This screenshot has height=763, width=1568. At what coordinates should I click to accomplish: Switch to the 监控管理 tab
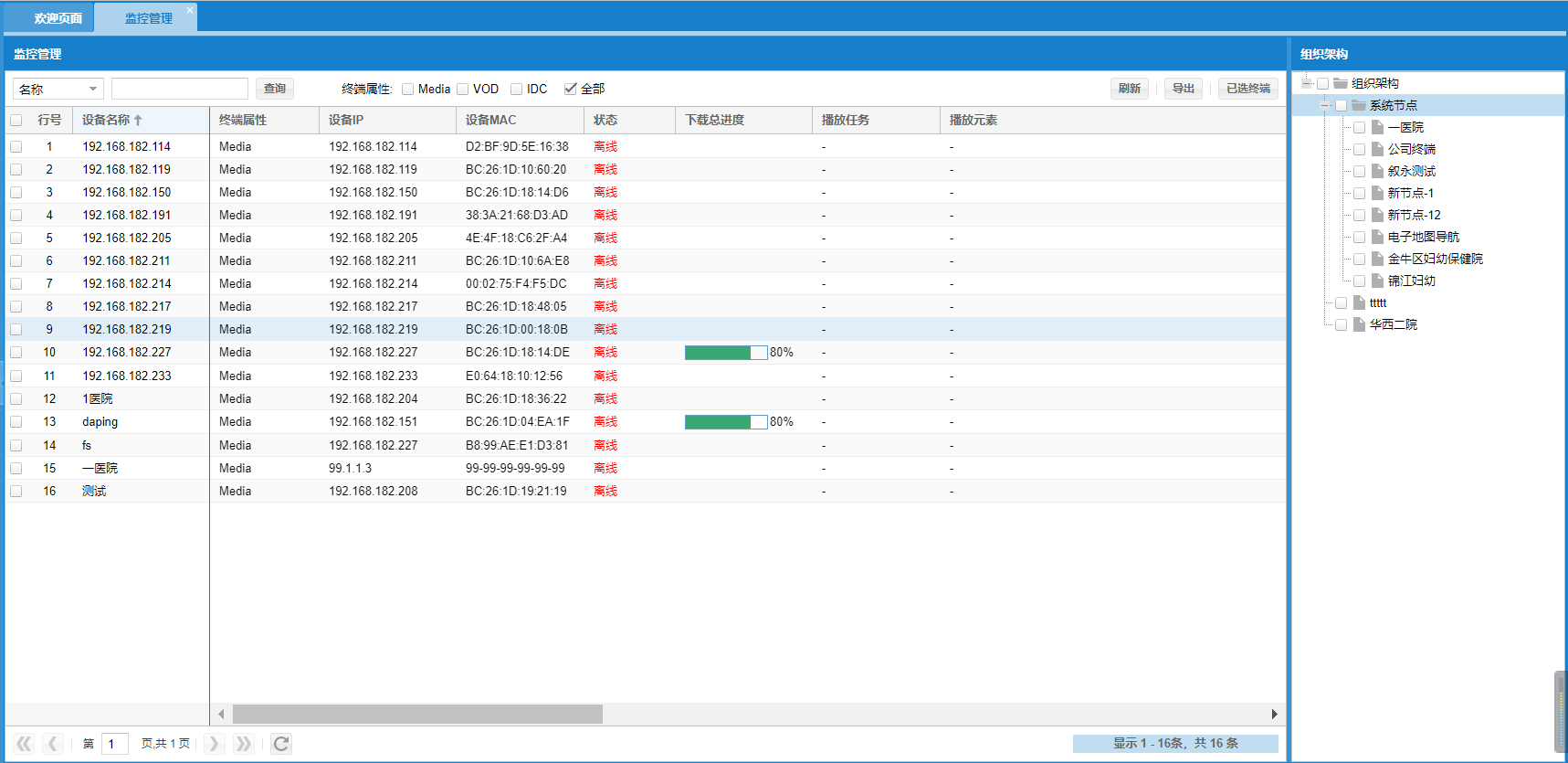[148, 18]
